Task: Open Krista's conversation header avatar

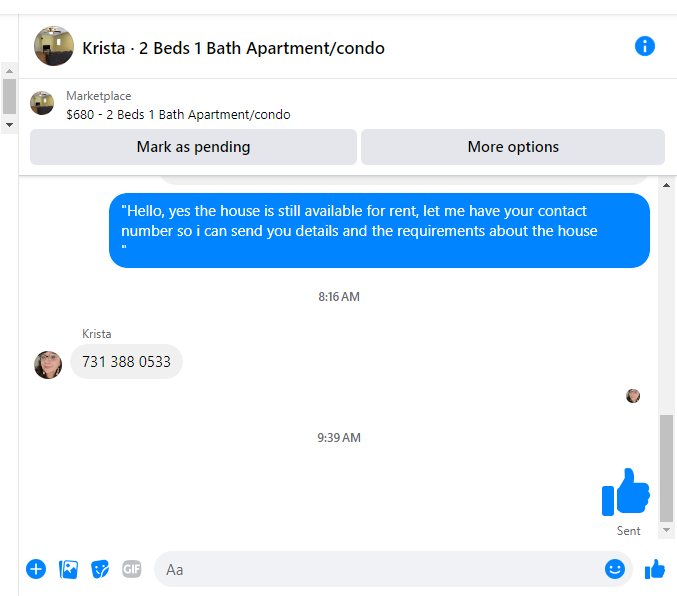Action: point(54,46)
